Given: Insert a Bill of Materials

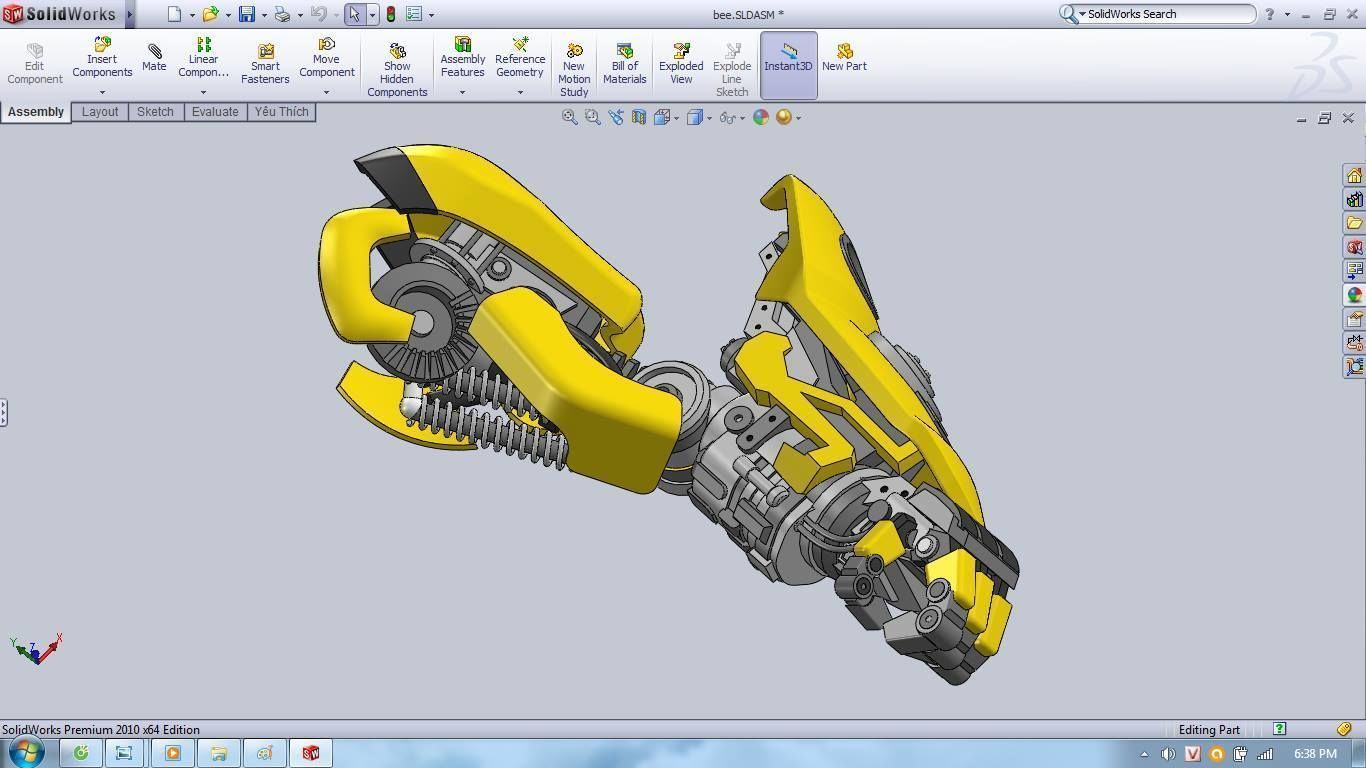Looking at the screenshot, I should pos(624,64).
